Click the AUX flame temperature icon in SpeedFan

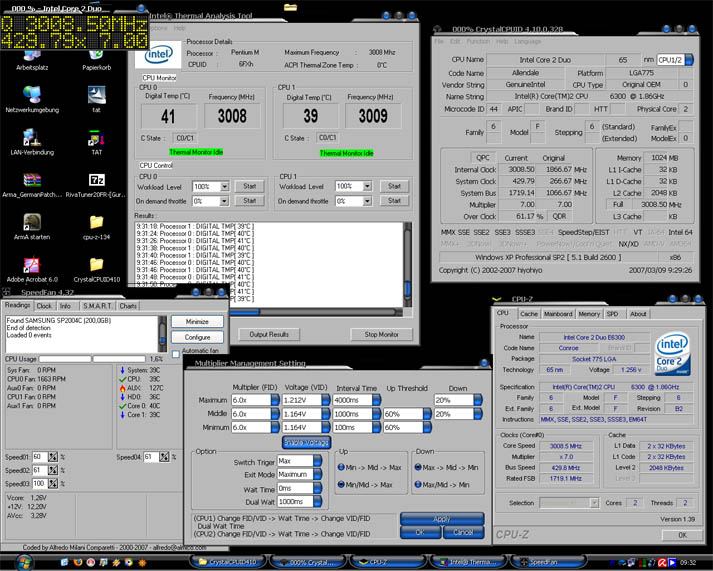(x=122, y=388)
